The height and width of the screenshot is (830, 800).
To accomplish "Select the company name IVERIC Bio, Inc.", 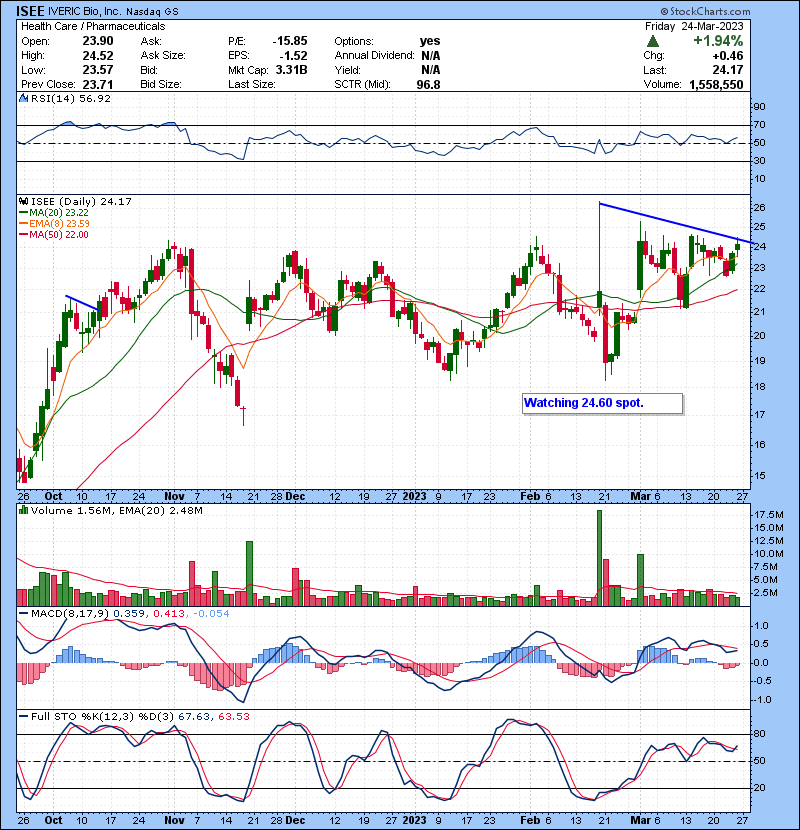I will 86,11.
